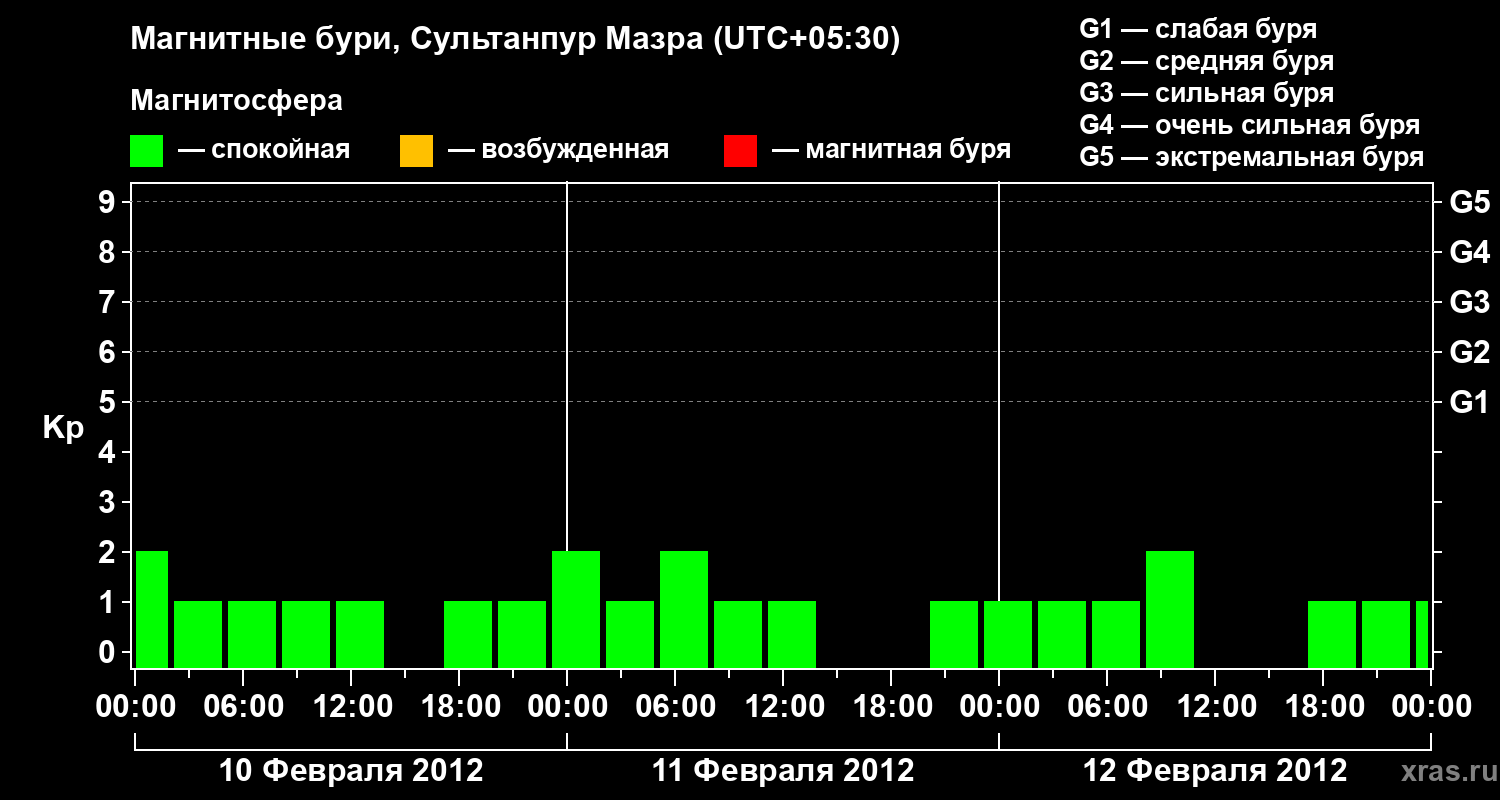
Task: Click 'G2 — средняя буря' legend line
Action: (x=1207, y=61)
